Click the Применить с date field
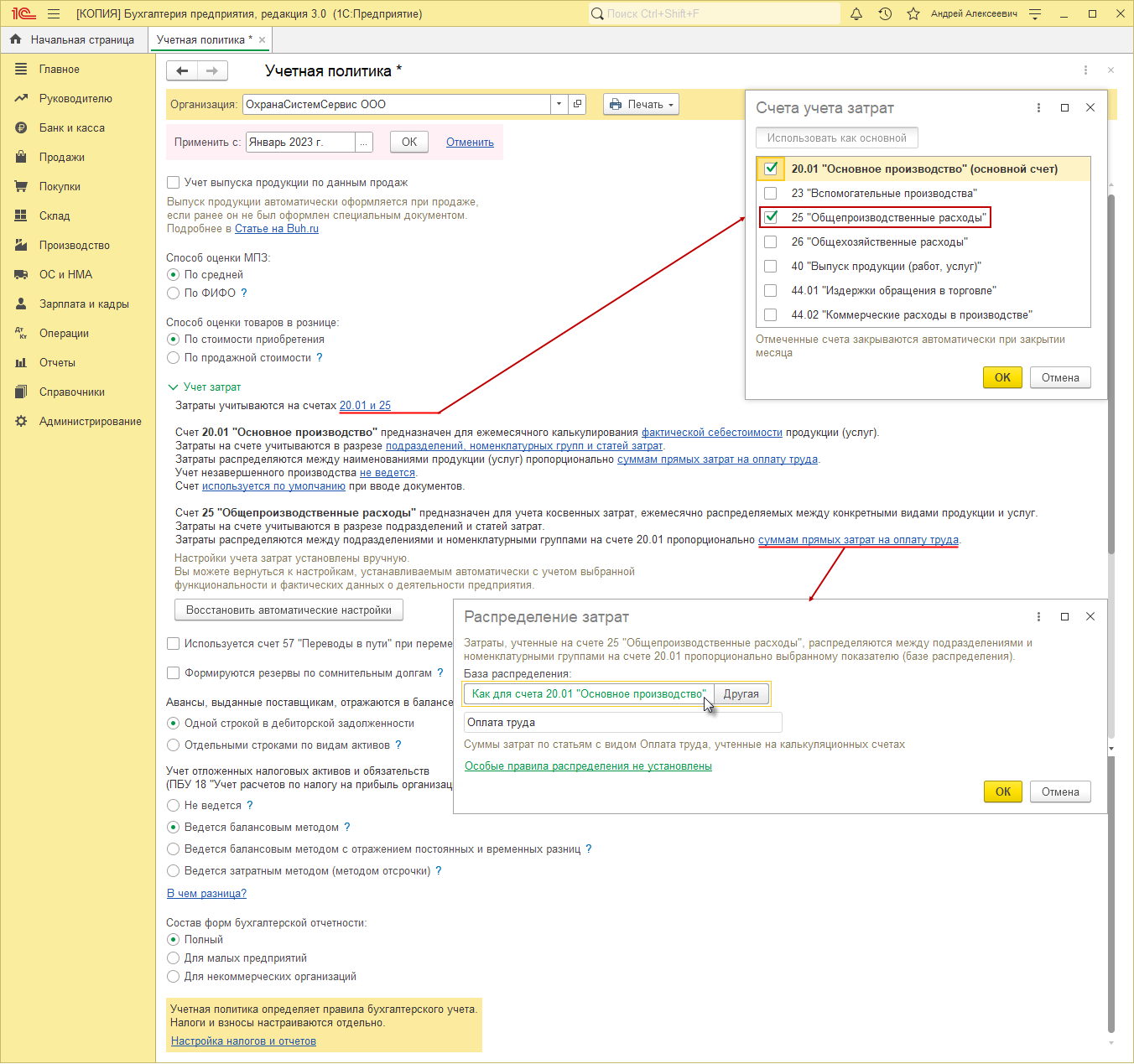This screenshot has width=1134, height=1064. (300, 143)
